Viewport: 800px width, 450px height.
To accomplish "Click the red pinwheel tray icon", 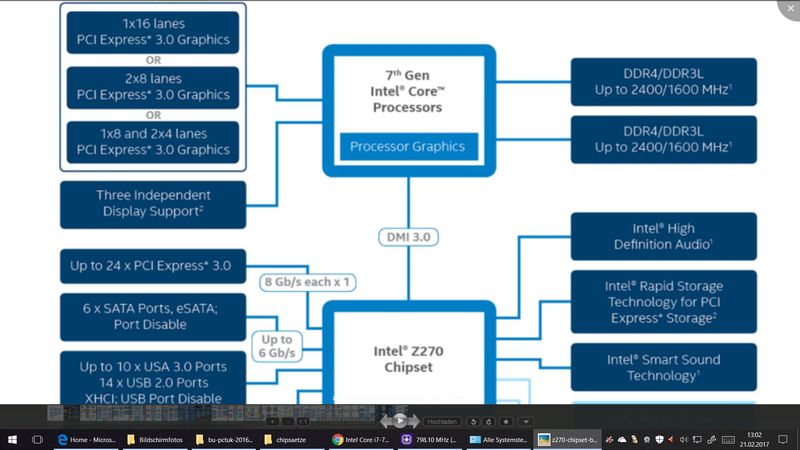I will coord(609,440).
